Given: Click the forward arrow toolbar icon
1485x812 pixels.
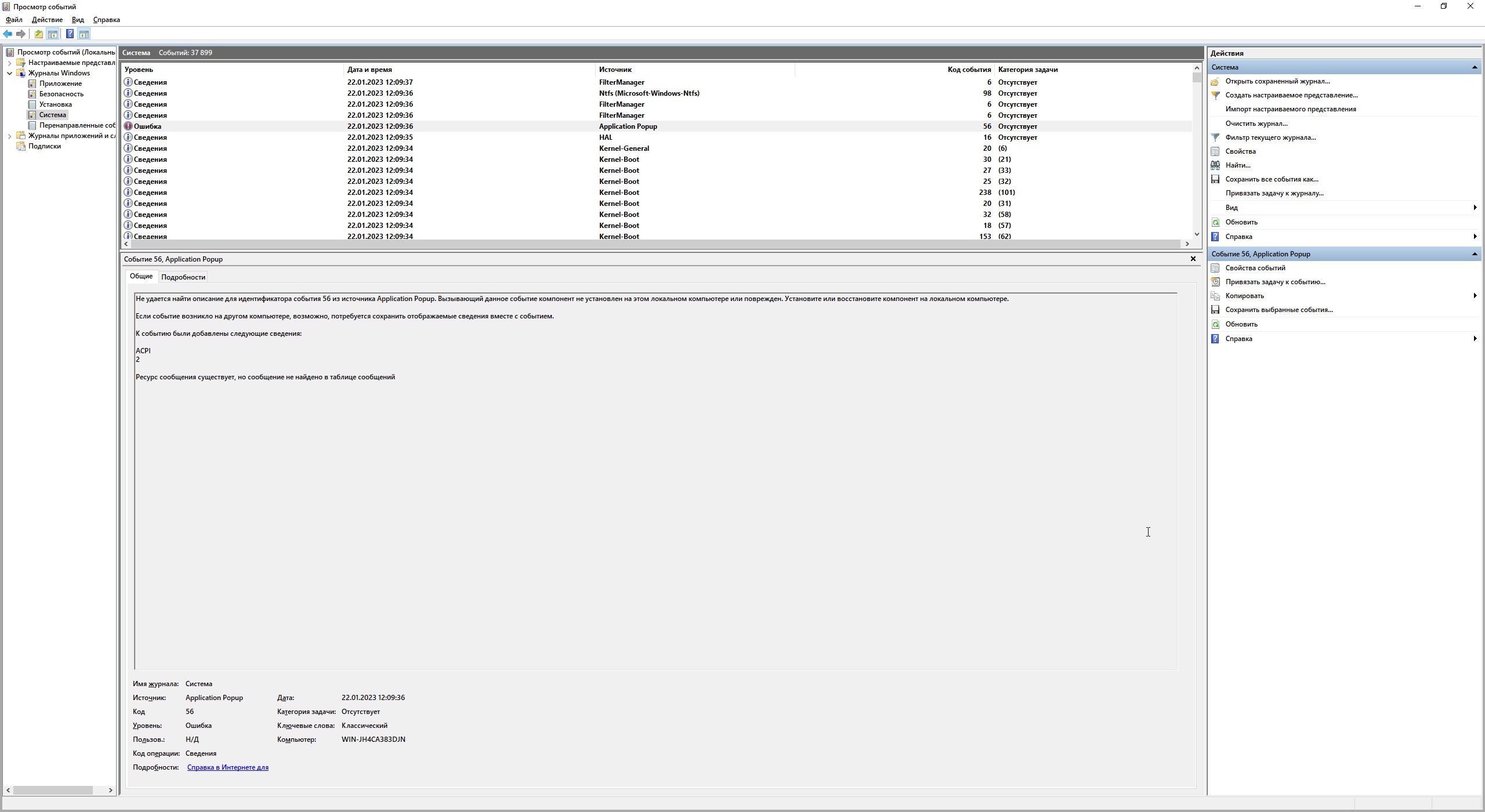Looking at the screenshot, I should point(21,34).
